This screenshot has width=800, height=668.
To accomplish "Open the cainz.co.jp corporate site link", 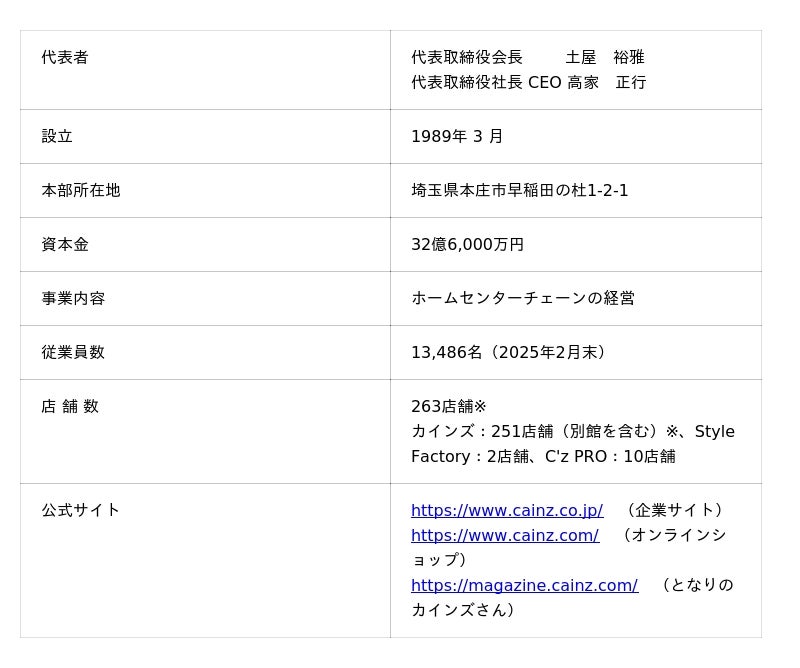I will [x=506, y=510].
